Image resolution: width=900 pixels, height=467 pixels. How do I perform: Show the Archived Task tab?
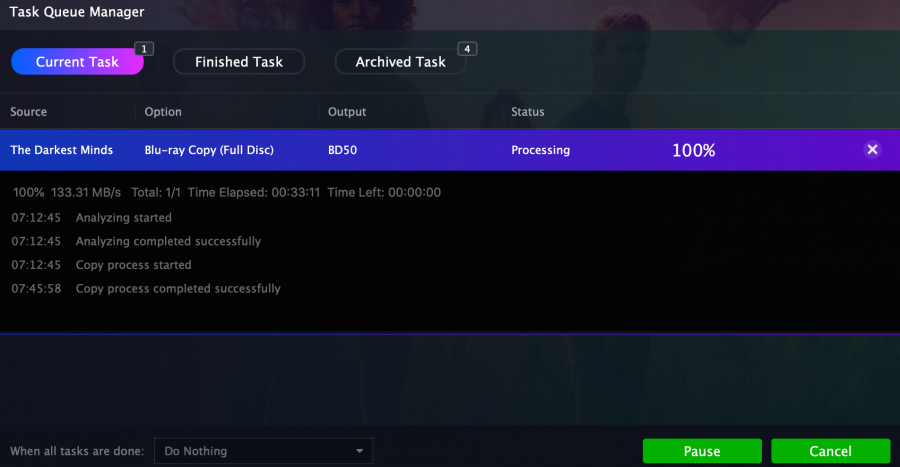pyautogui.click(x=400, y=62)
